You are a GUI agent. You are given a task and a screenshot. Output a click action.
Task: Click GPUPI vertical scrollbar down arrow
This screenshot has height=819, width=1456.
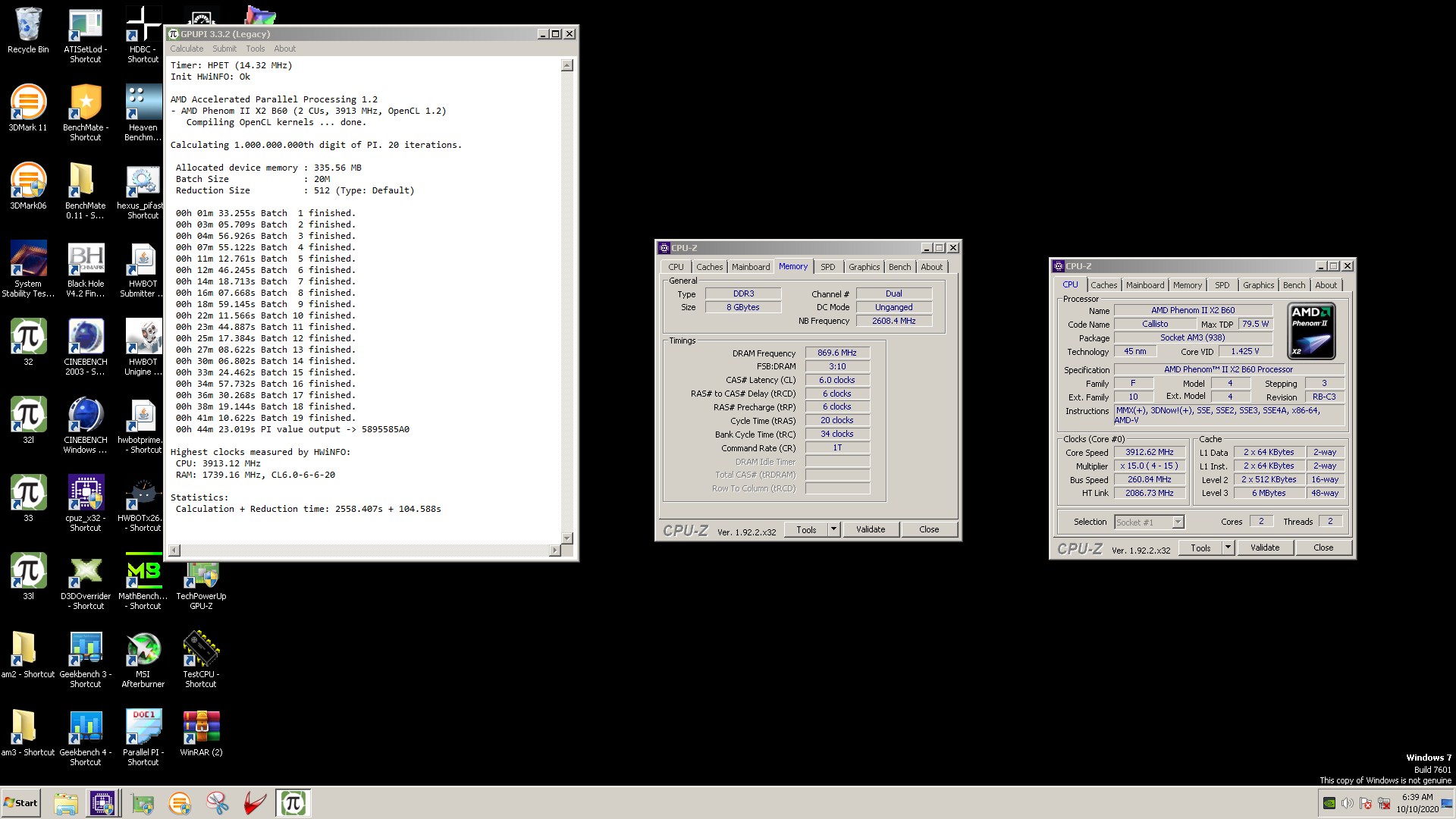pos(566,538)
